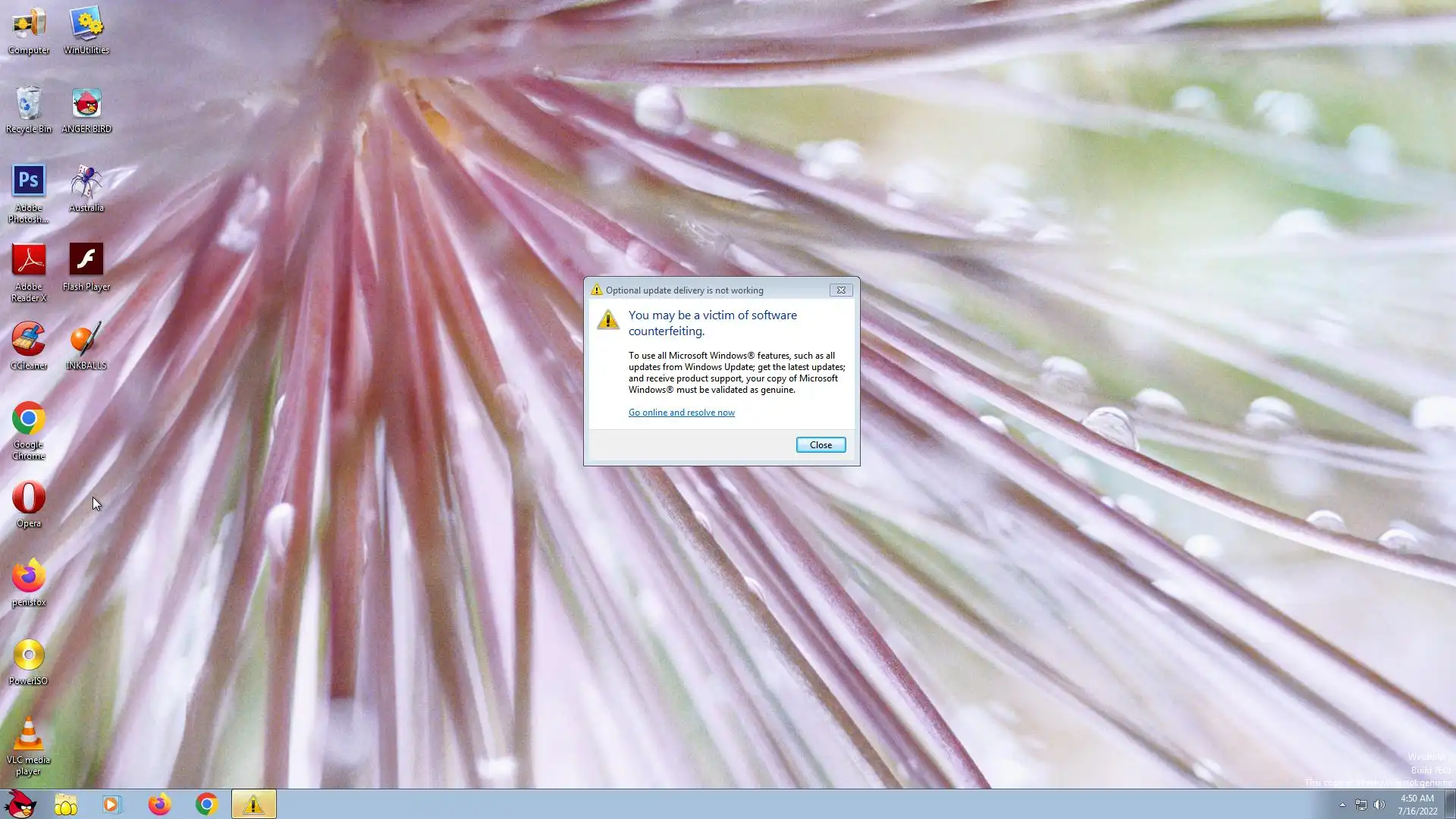Open the Australia spider icon
1456x819 pixels.
click(x=86, y=182)
